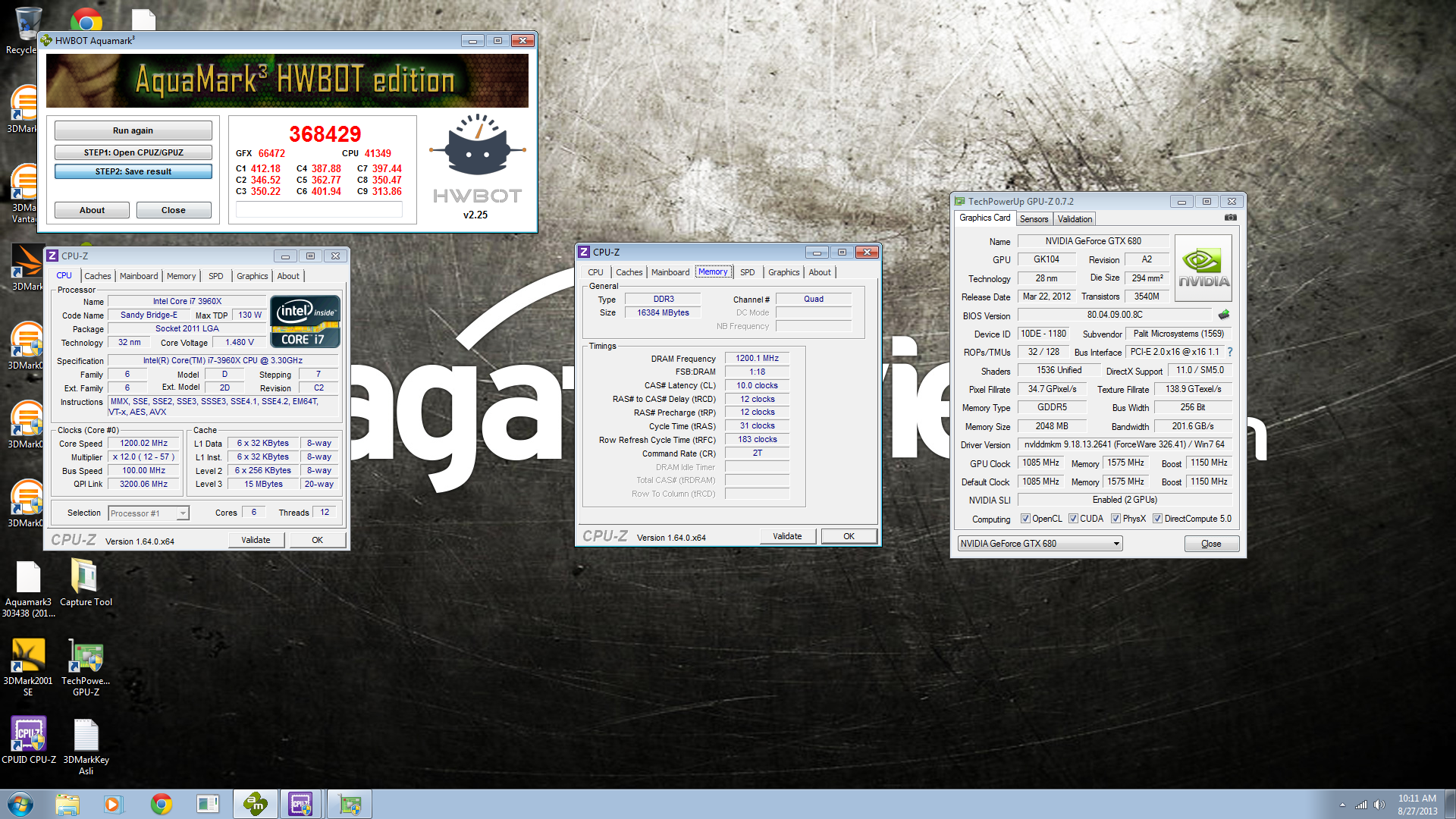Viewport: 1456px width, 819px height.
Task: Open Windows Media Player from taskbar
Action: coord(113,804)
